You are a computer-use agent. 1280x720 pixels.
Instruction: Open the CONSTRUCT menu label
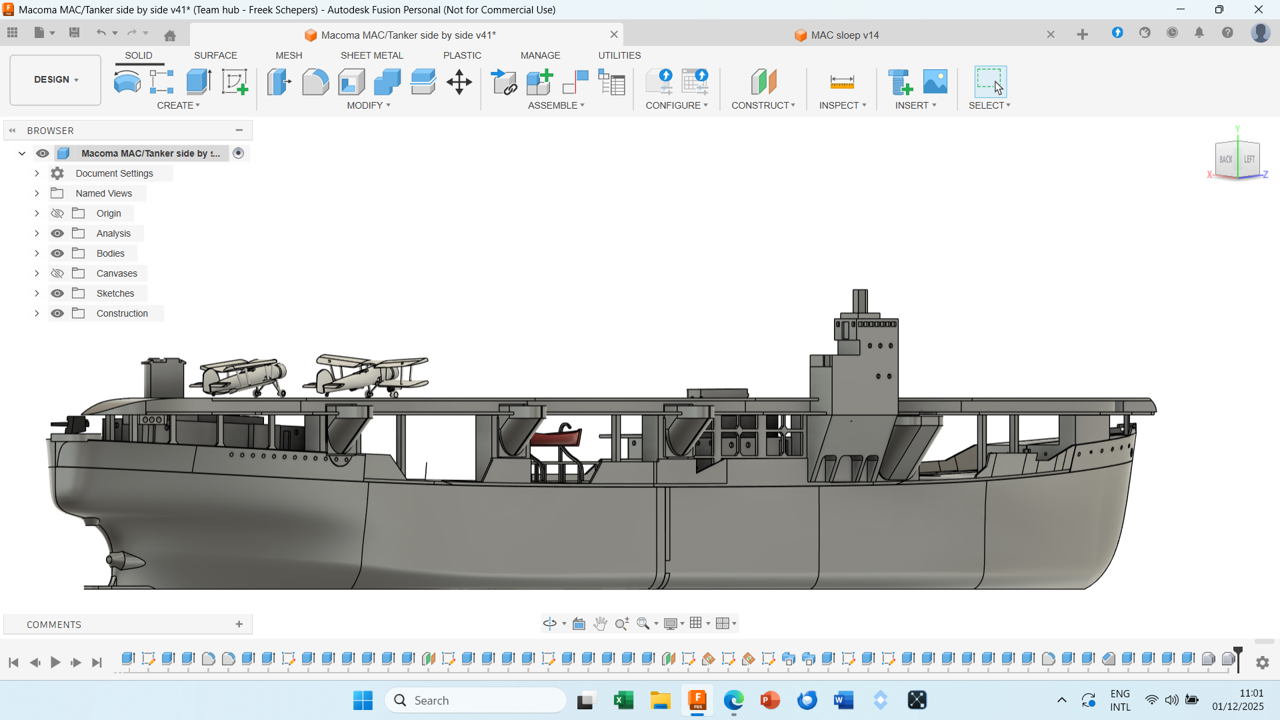pyautogui.click(x=762, y=105)
